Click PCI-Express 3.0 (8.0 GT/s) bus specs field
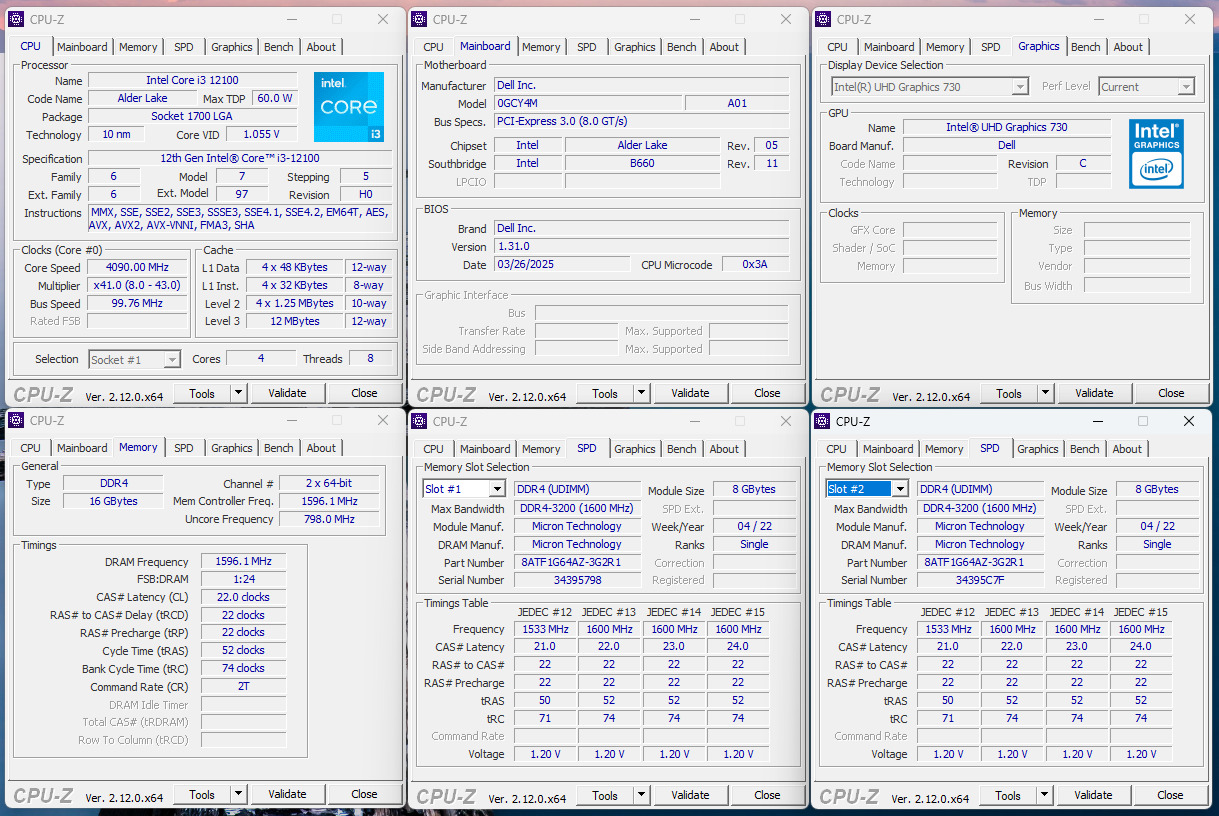Viewport: 1219px width, 816px height. pyautogui.click(x=641, y=121)
